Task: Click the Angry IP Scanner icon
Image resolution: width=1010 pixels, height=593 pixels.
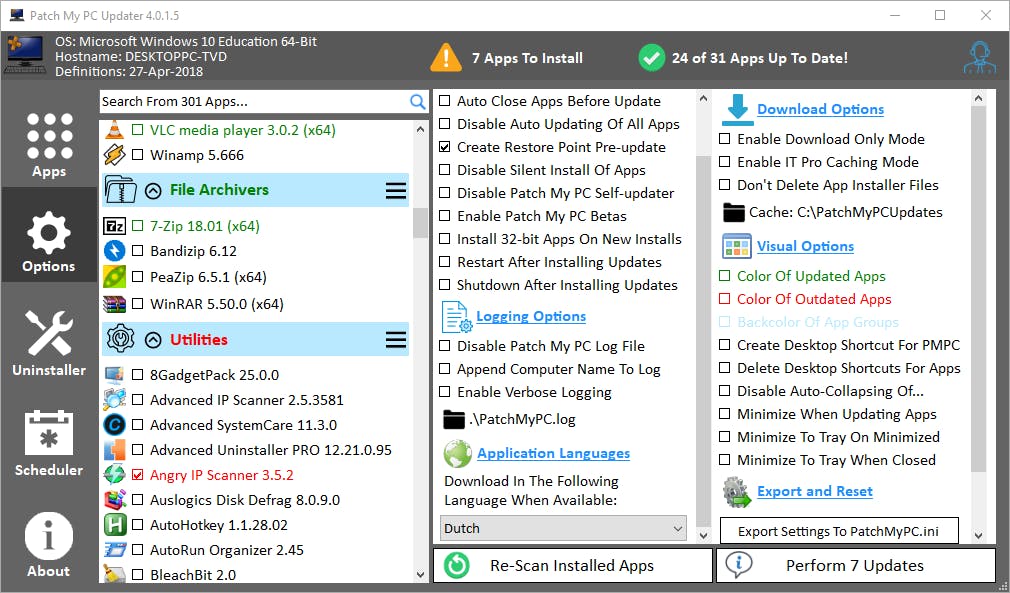Action: 114,475
